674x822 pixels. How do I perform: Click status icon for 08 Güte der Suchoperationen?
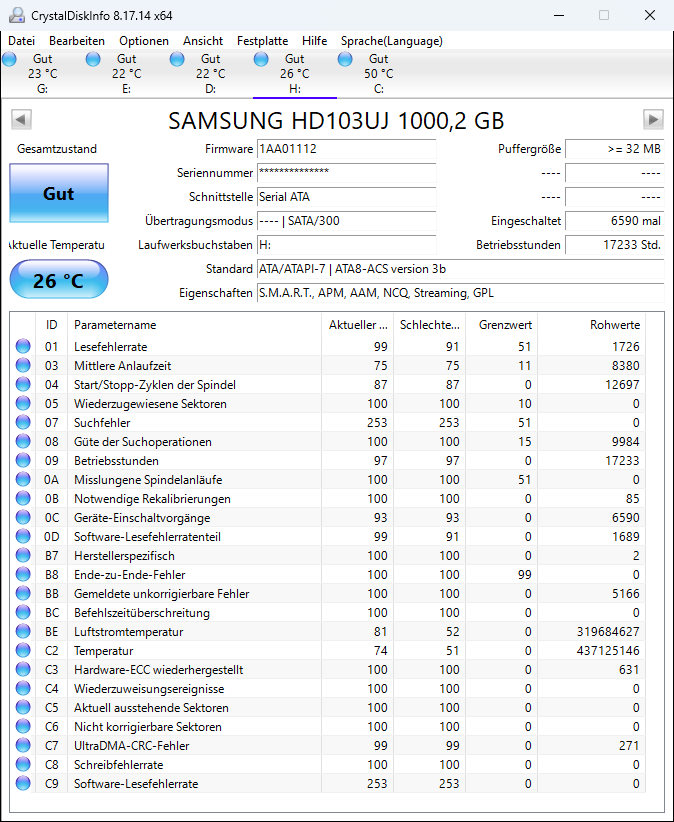[23, 441]
